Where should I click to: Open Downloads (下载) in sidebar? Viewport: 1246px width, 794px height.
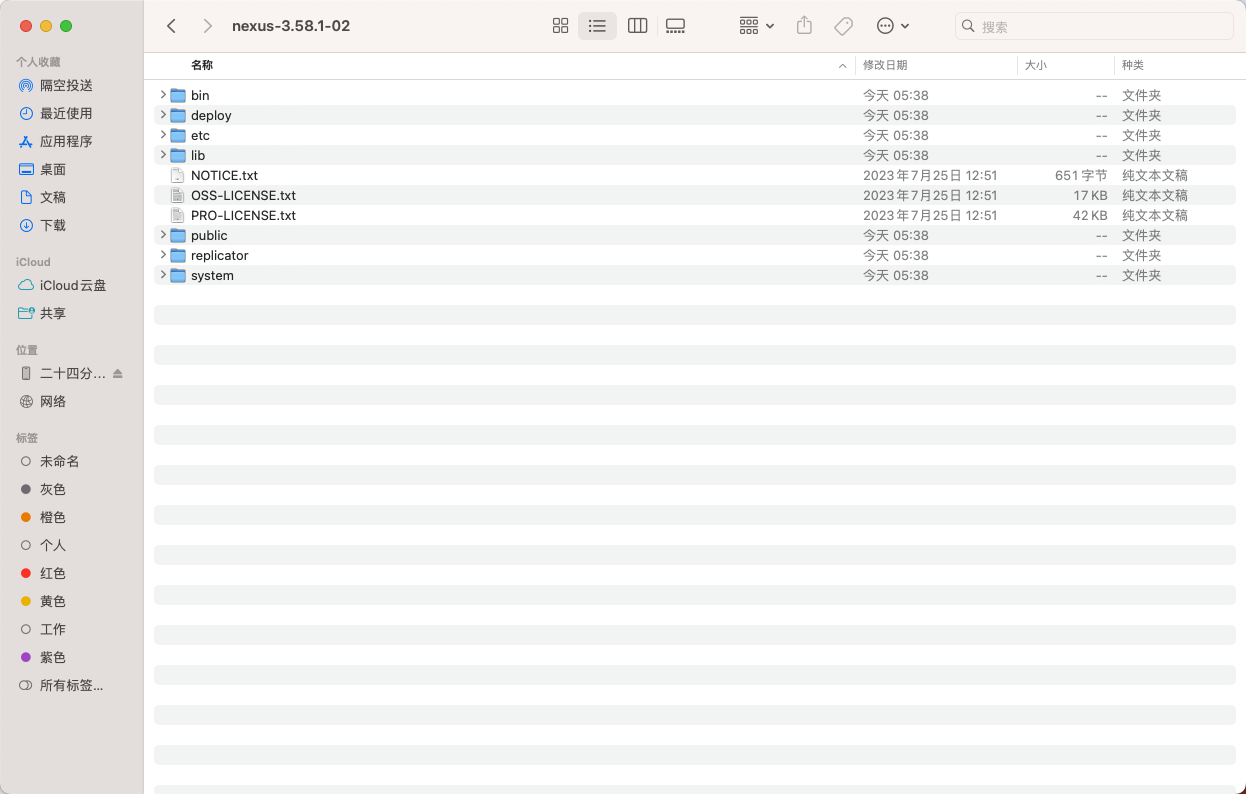click(x=52, y=226)
